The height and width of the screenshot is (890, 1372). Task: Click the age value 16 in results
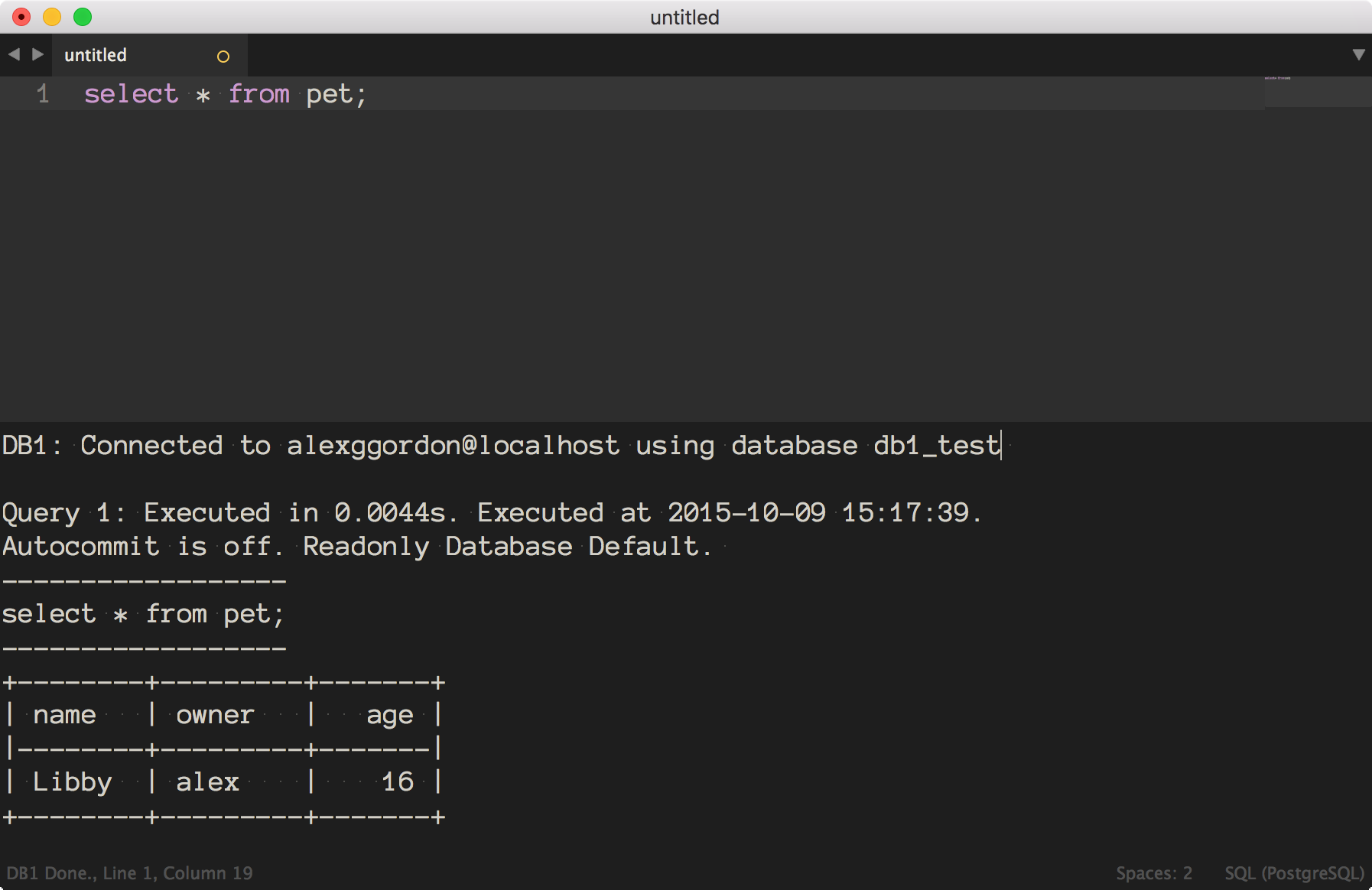point(398,782)
